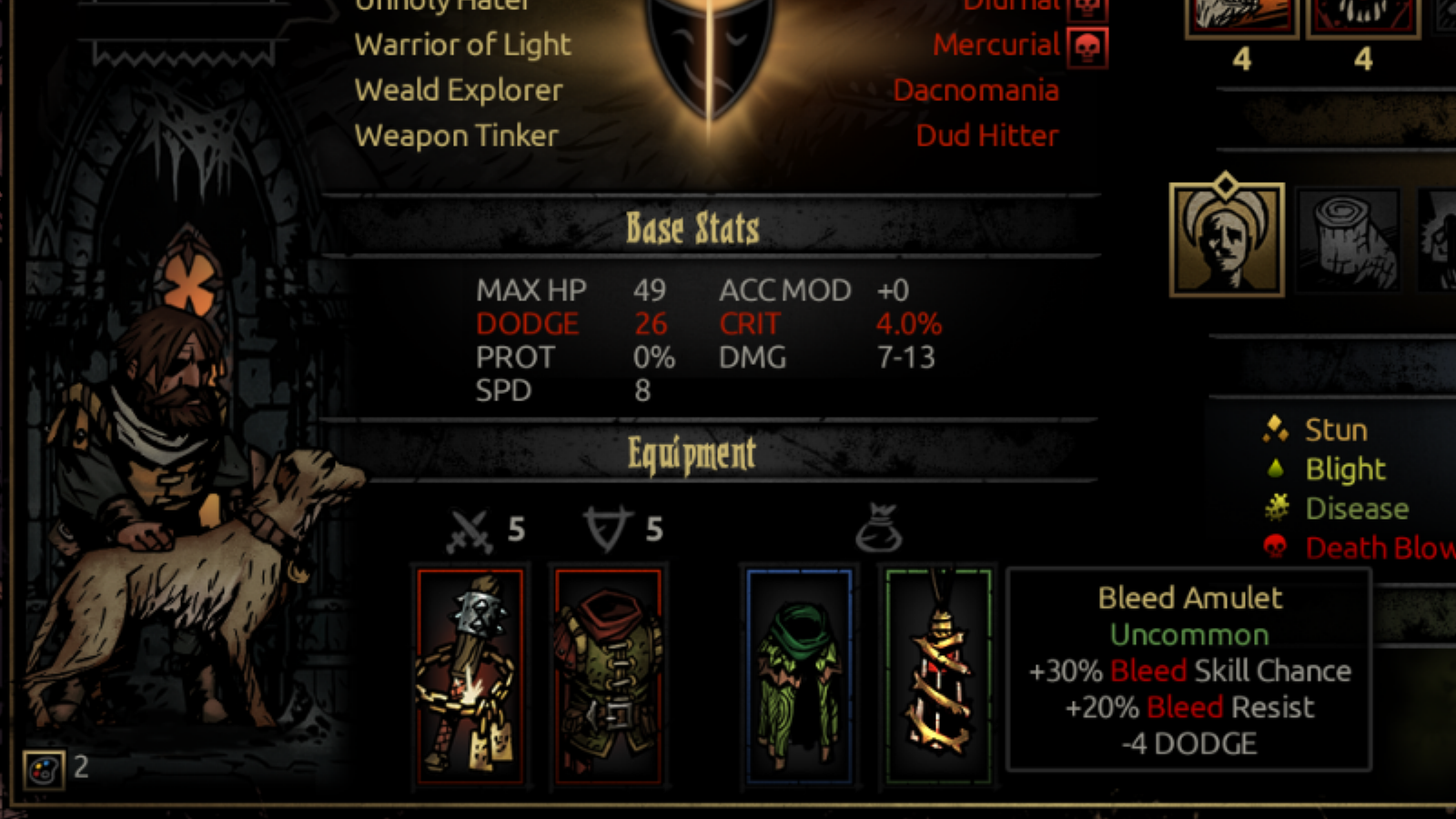
Task: Click the green hooded cloak trinket
Action: 800,676
